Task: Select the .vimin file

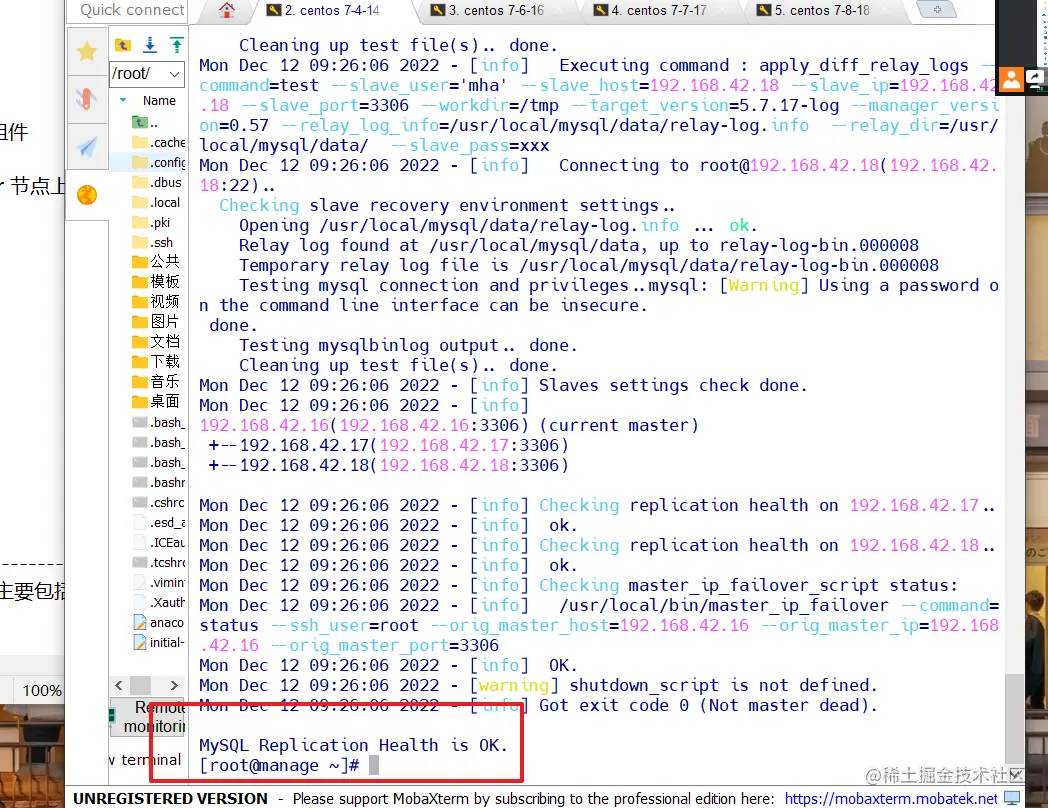Action: click(159, 583)
